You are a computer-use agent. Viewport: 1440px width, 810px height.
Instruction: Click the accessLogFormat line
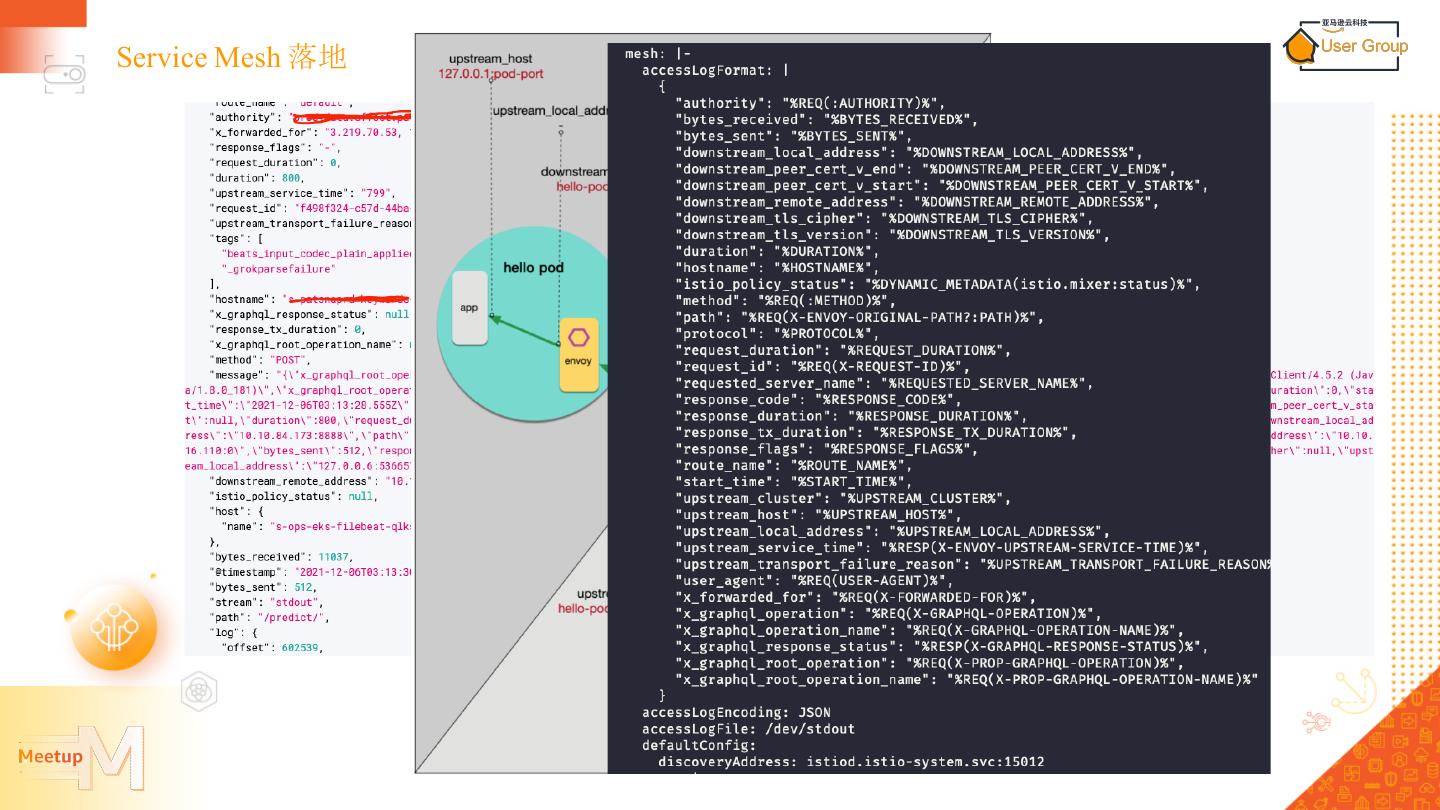click(x=715, y=70)
